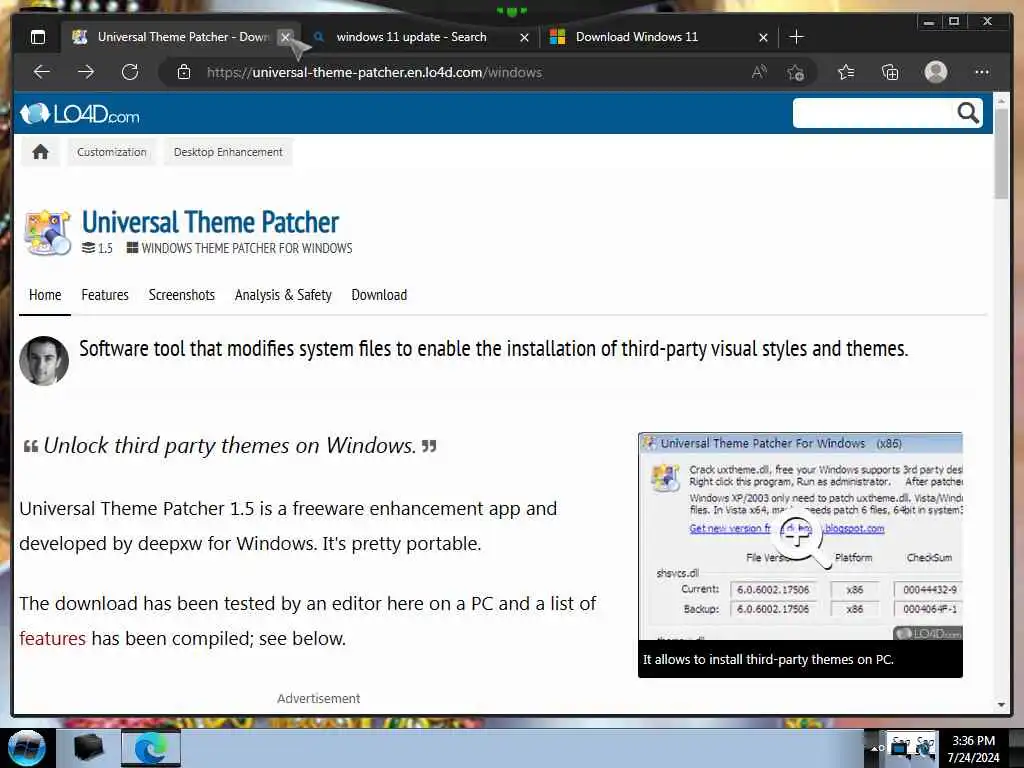Click the LO4D.com logo

point(80,114)
